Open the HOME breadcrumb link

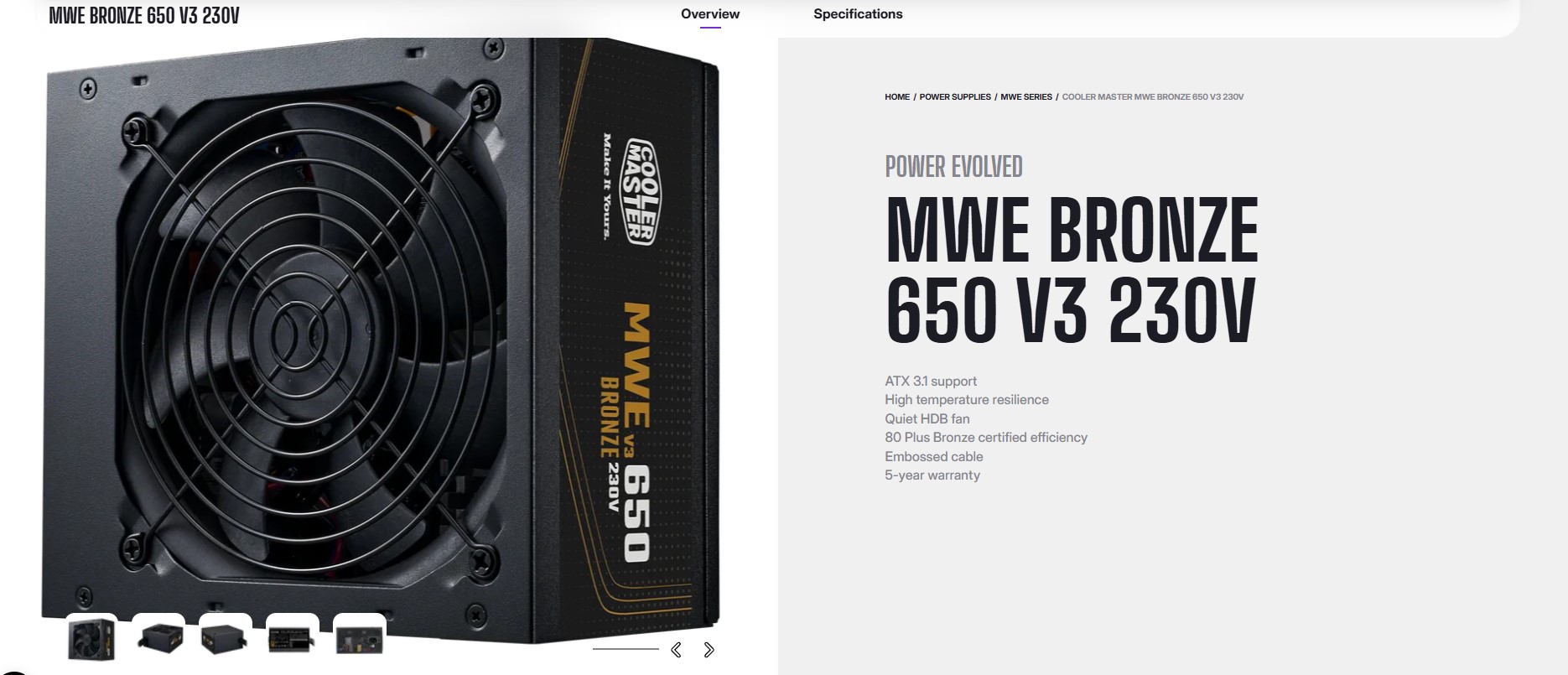pyautogui.click(x=897, y=97)
